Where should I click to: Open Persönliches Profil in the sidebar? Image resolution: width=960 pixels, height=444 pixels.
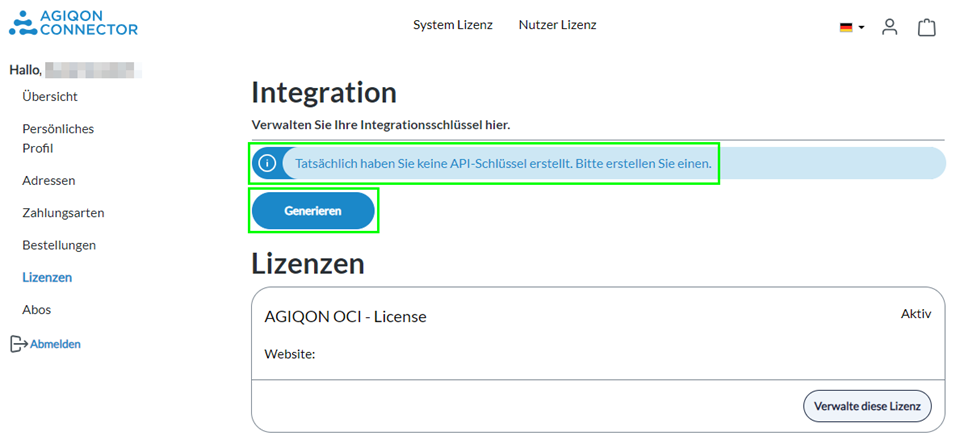coord(58,138)
